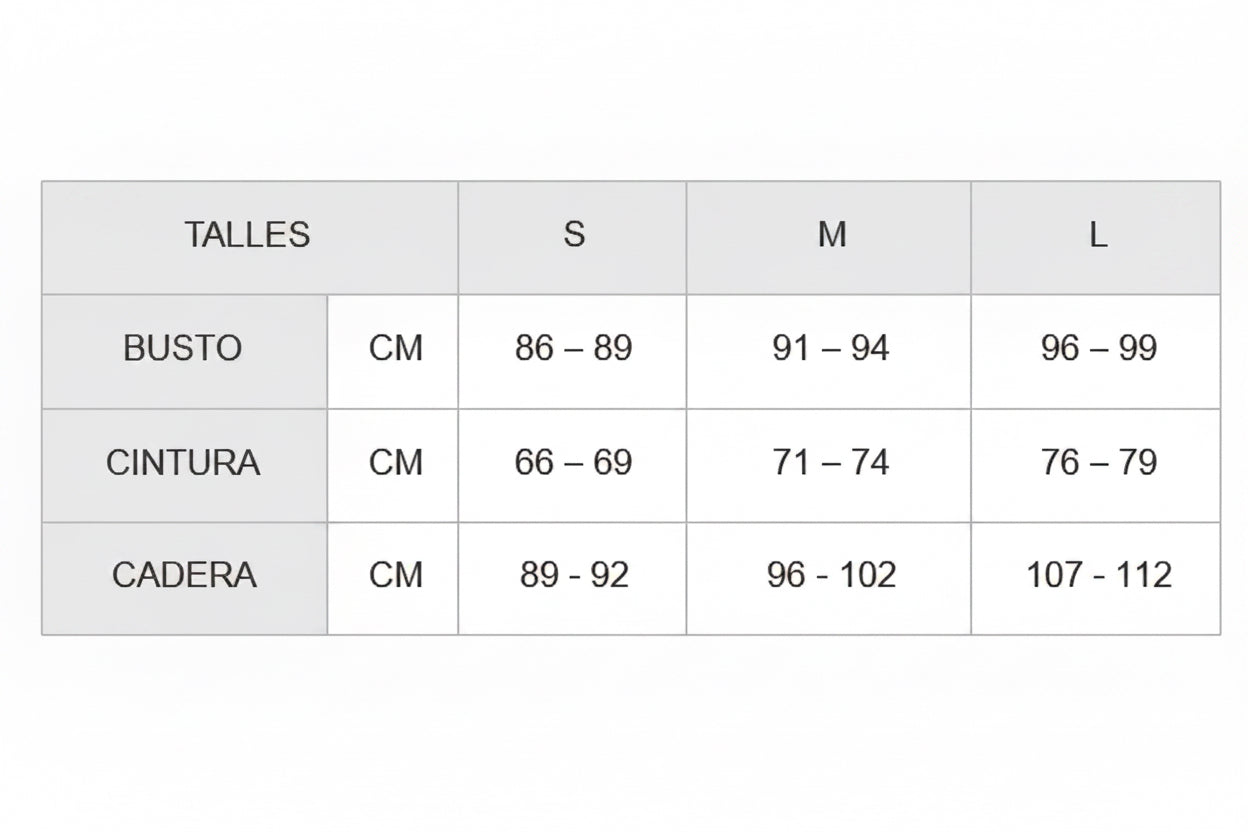Select the bust value 96 – 99
1248x832 pixels.
click(1096, 351)
